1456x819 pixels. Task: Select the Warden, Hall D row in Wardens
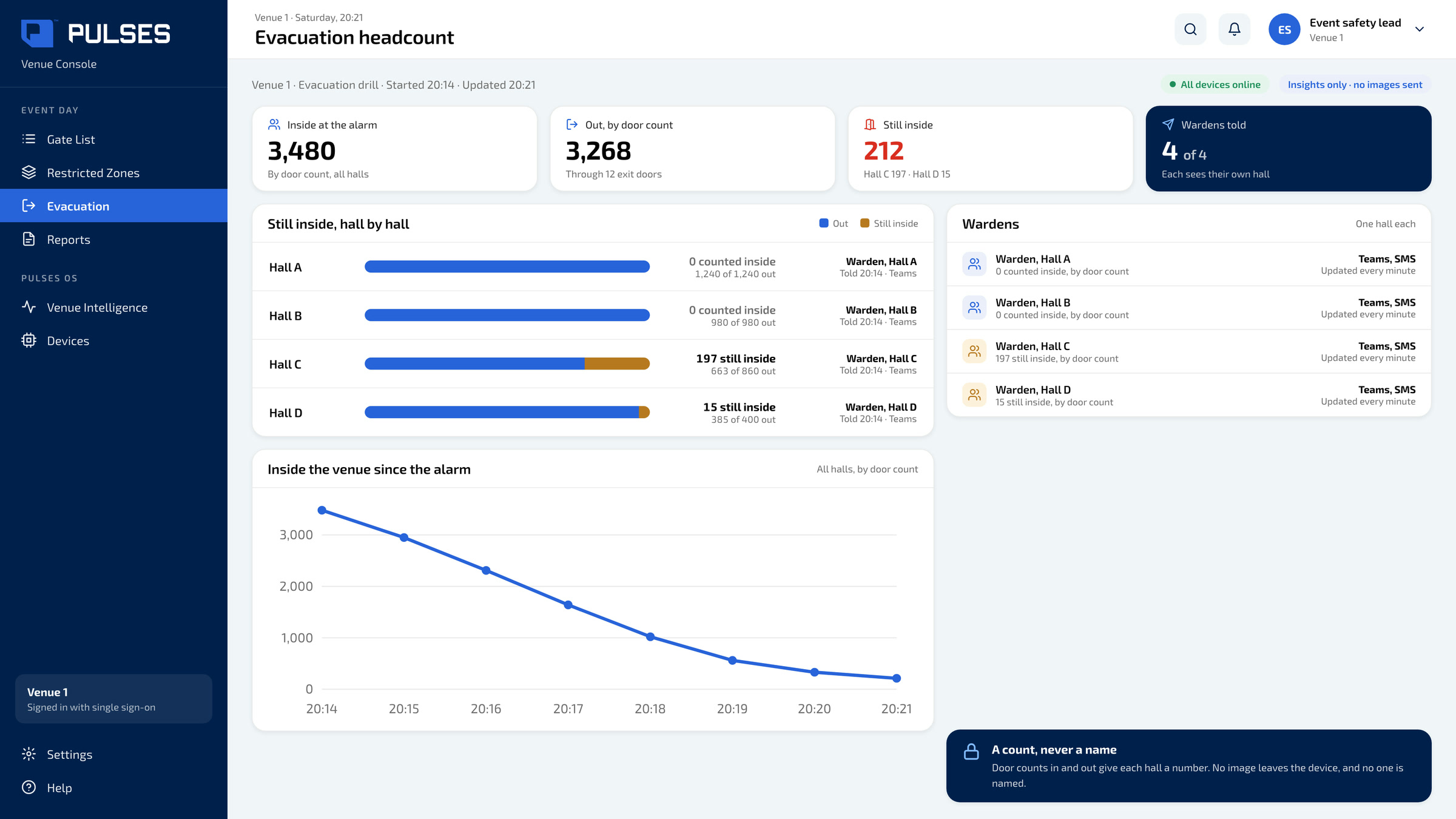click(1189, 396)
